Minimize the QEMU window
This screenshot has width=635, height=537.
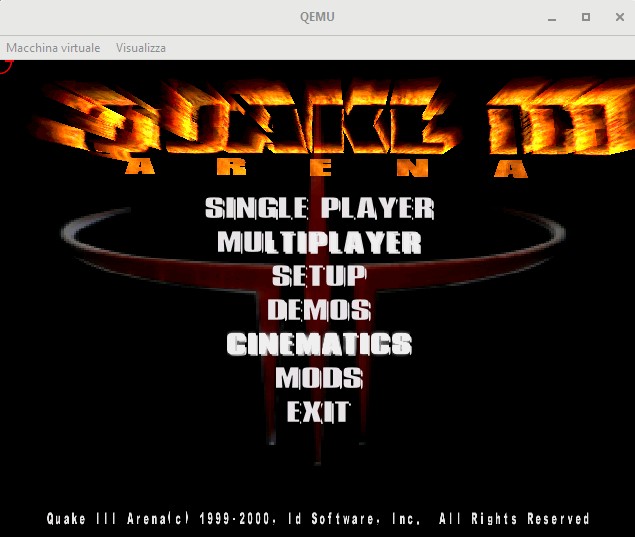pos(551,17)
